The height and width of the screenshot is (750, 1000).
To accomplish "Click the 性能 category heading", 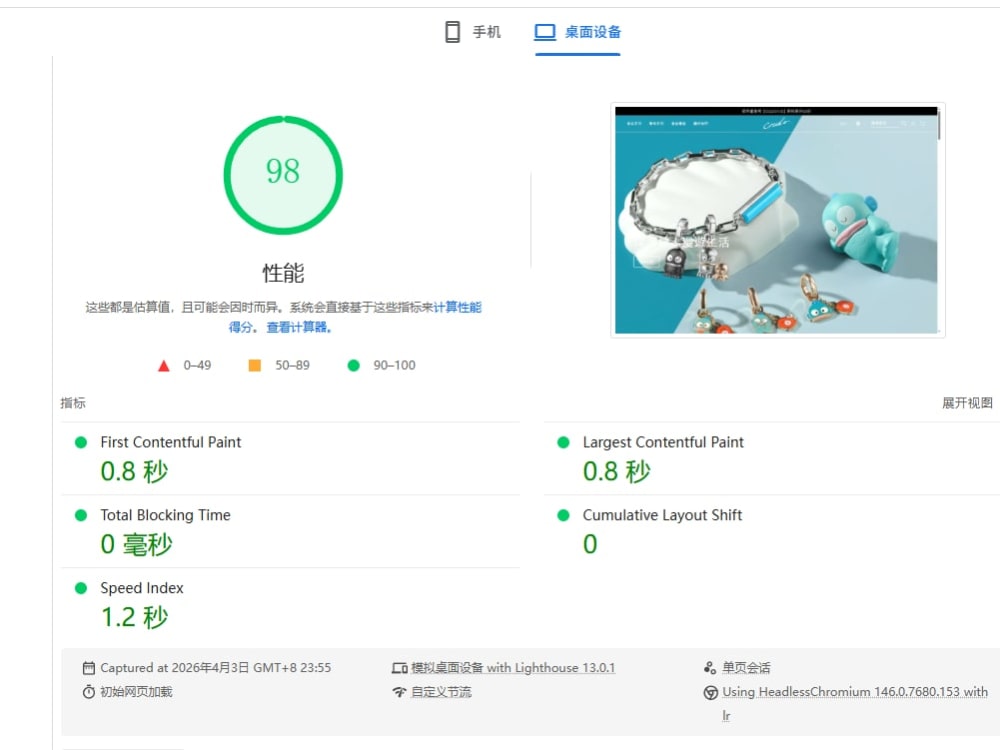I will coord(283,273).
